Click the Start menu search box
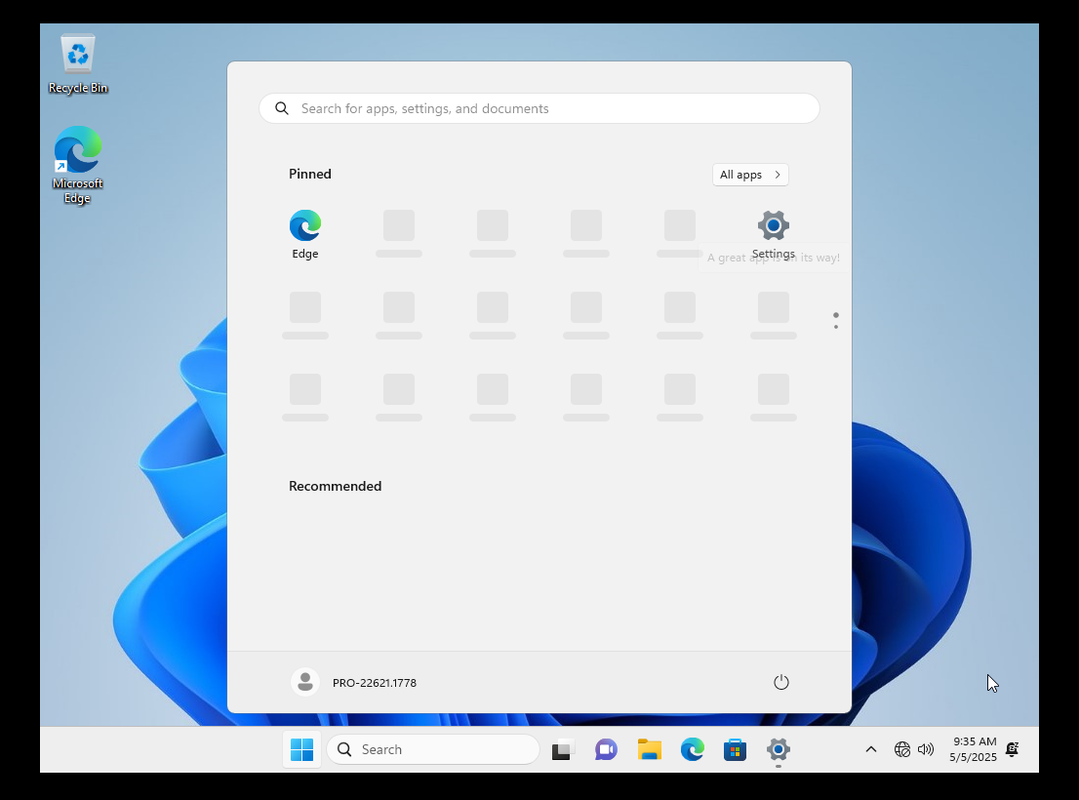 539,109
